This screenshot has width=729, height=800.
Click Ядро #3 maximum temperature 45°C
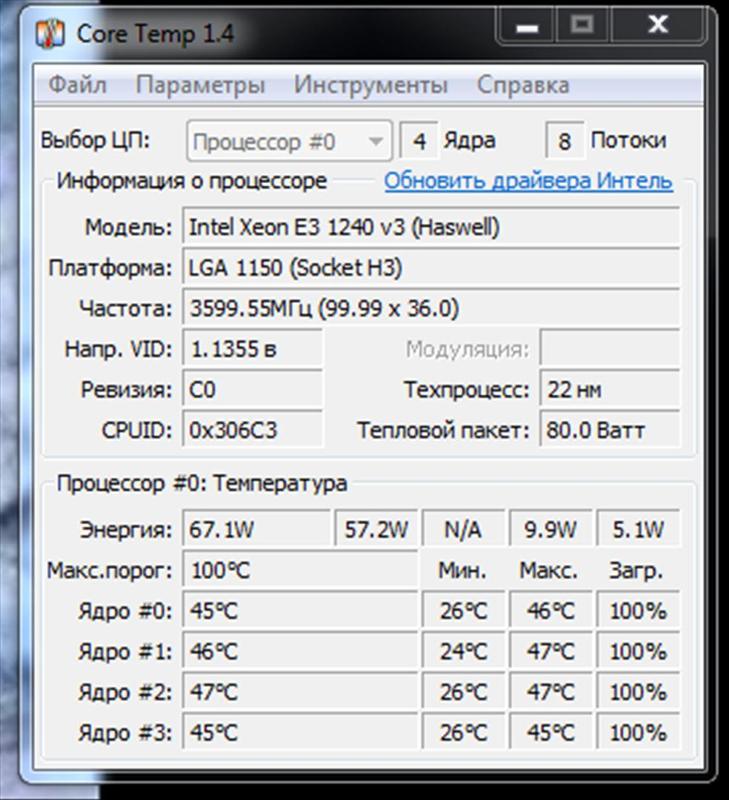pyautogui.click(x=550, y=733)
